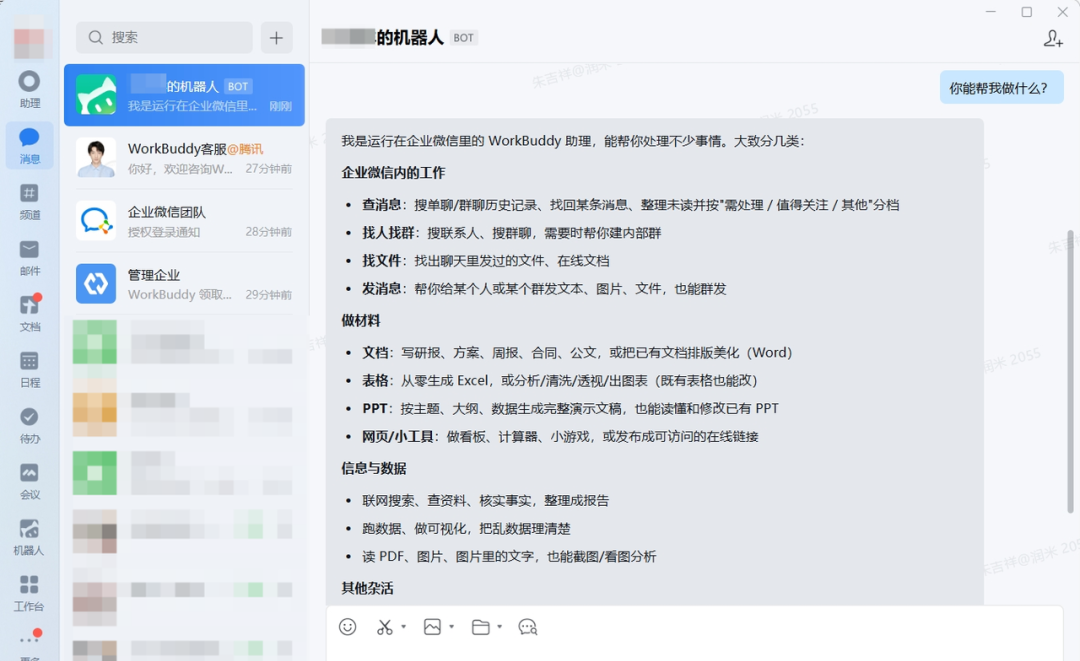Click the 29分钟前 timestamp
This screenshot has width=1080, height=661.
[269, 295]
